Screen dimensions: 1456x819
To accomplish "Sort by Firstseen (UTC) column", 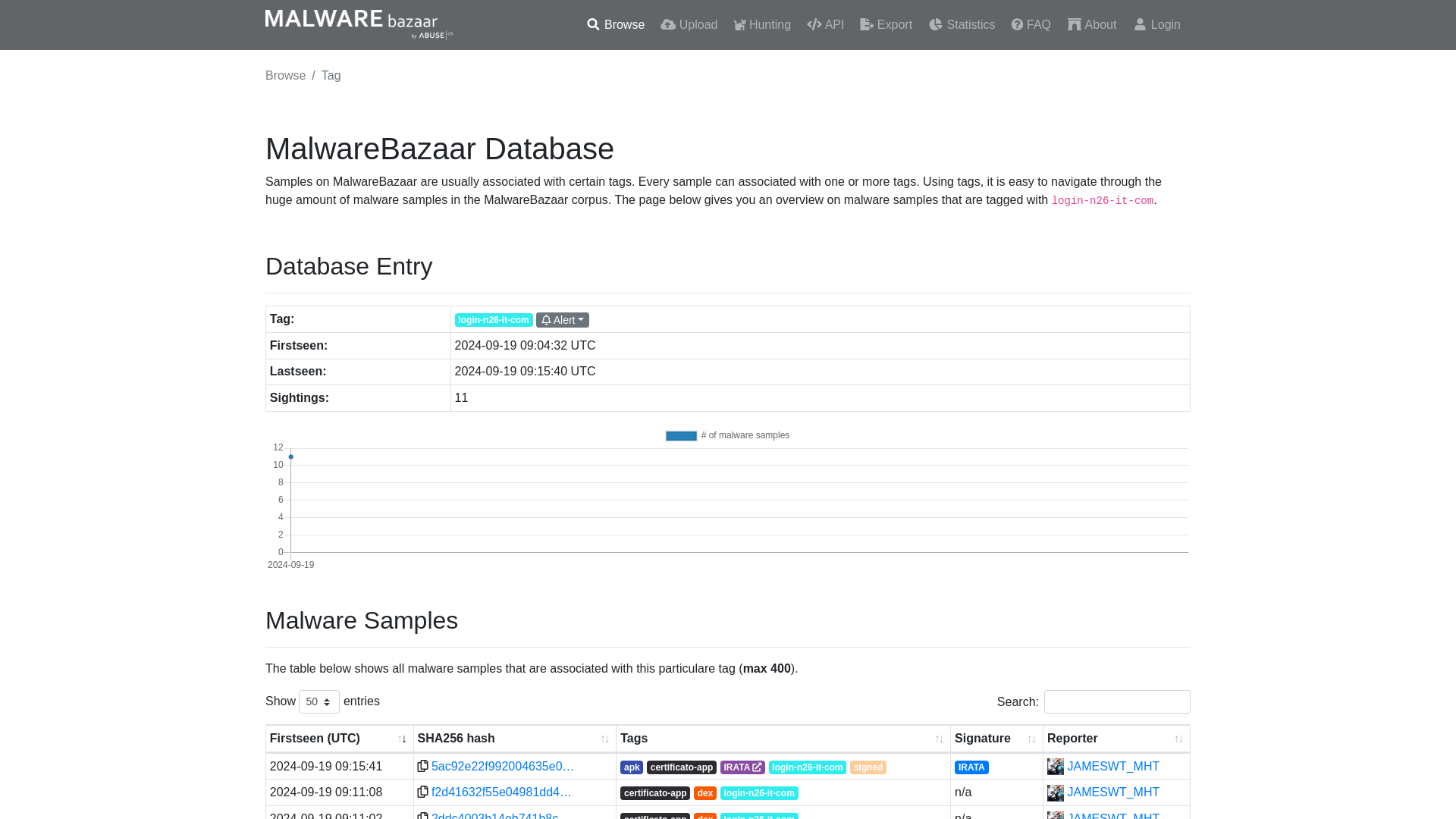I will coord(339,739).
